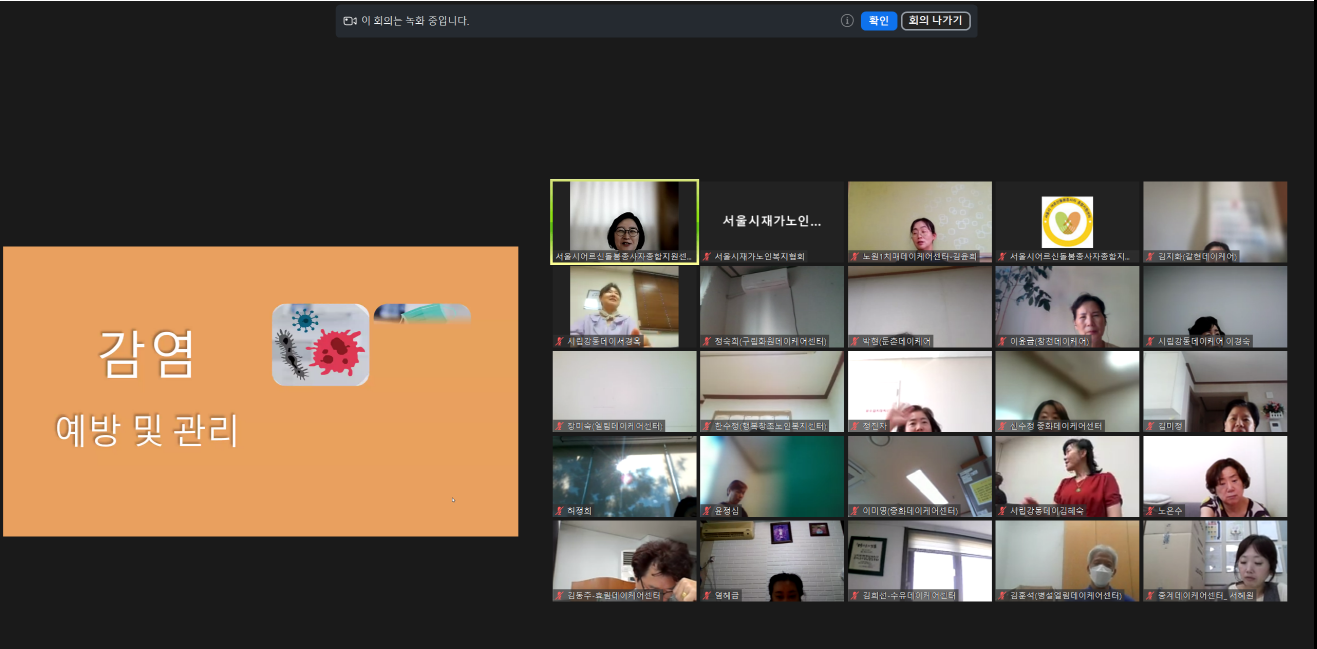Click the recording camera icon in the notification bar
Image resolution: width=1317 pixels, height=649 pixels.
tap(350, 21)
